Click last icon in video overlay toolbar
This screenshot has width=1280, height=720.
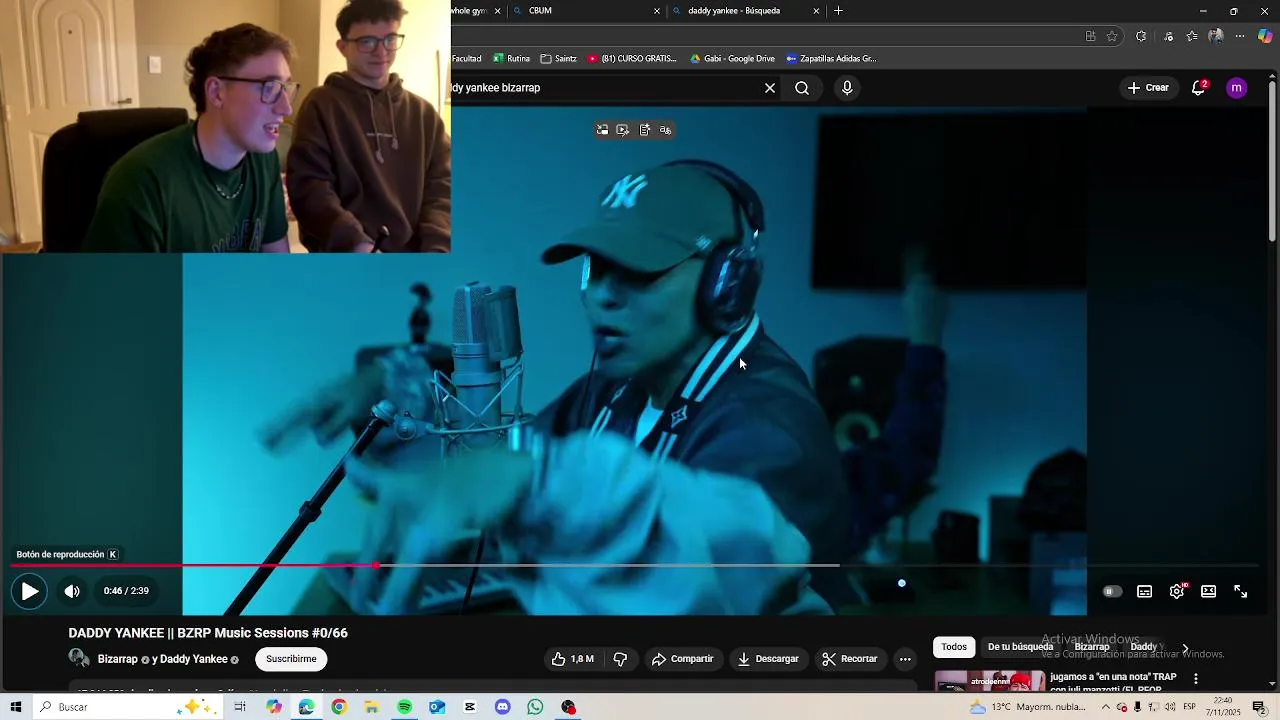[x=665, y=130]
